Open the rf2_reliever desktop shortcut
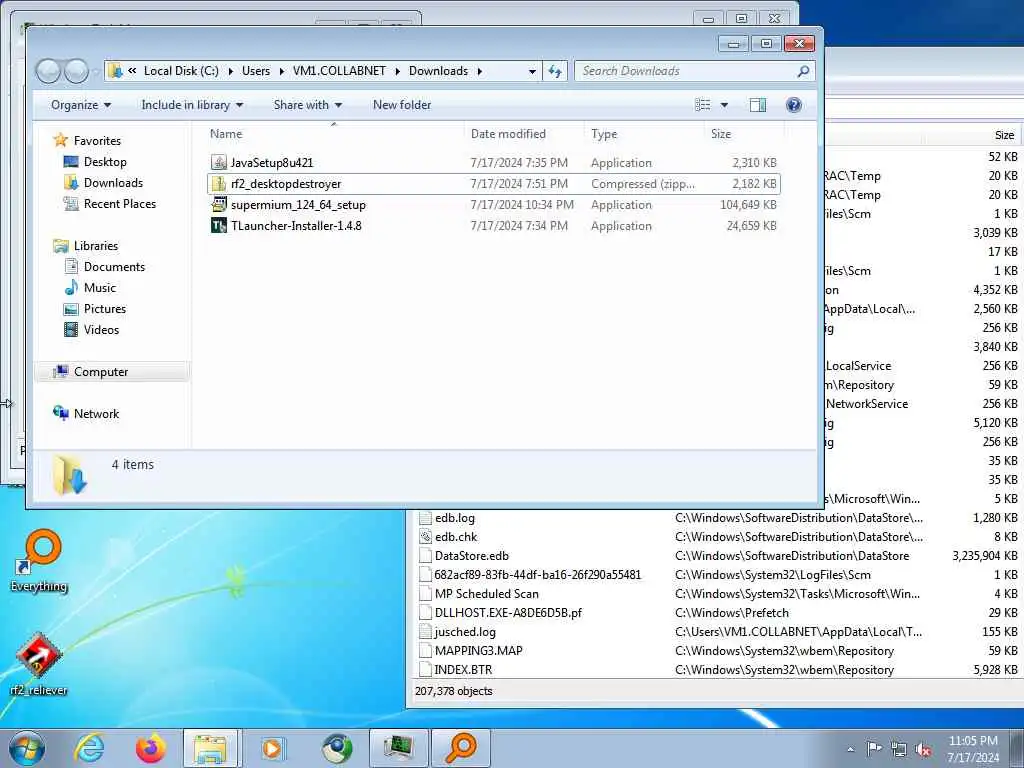Image resolution: width=1024 pixels, height=768 pixels. [x=39, y=664]
